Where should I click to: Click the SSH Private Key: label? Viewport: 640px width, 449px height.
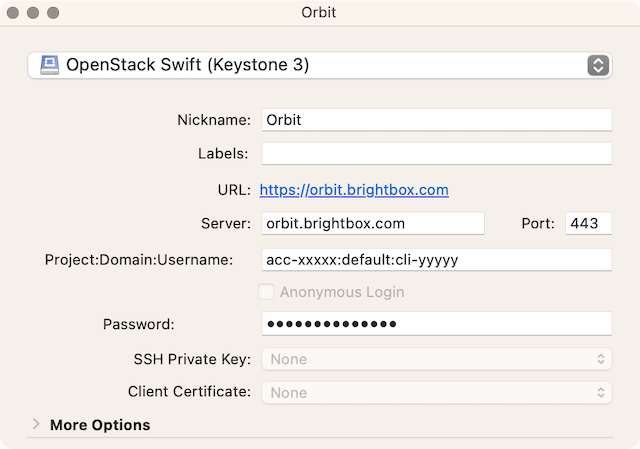coord(192,359)
